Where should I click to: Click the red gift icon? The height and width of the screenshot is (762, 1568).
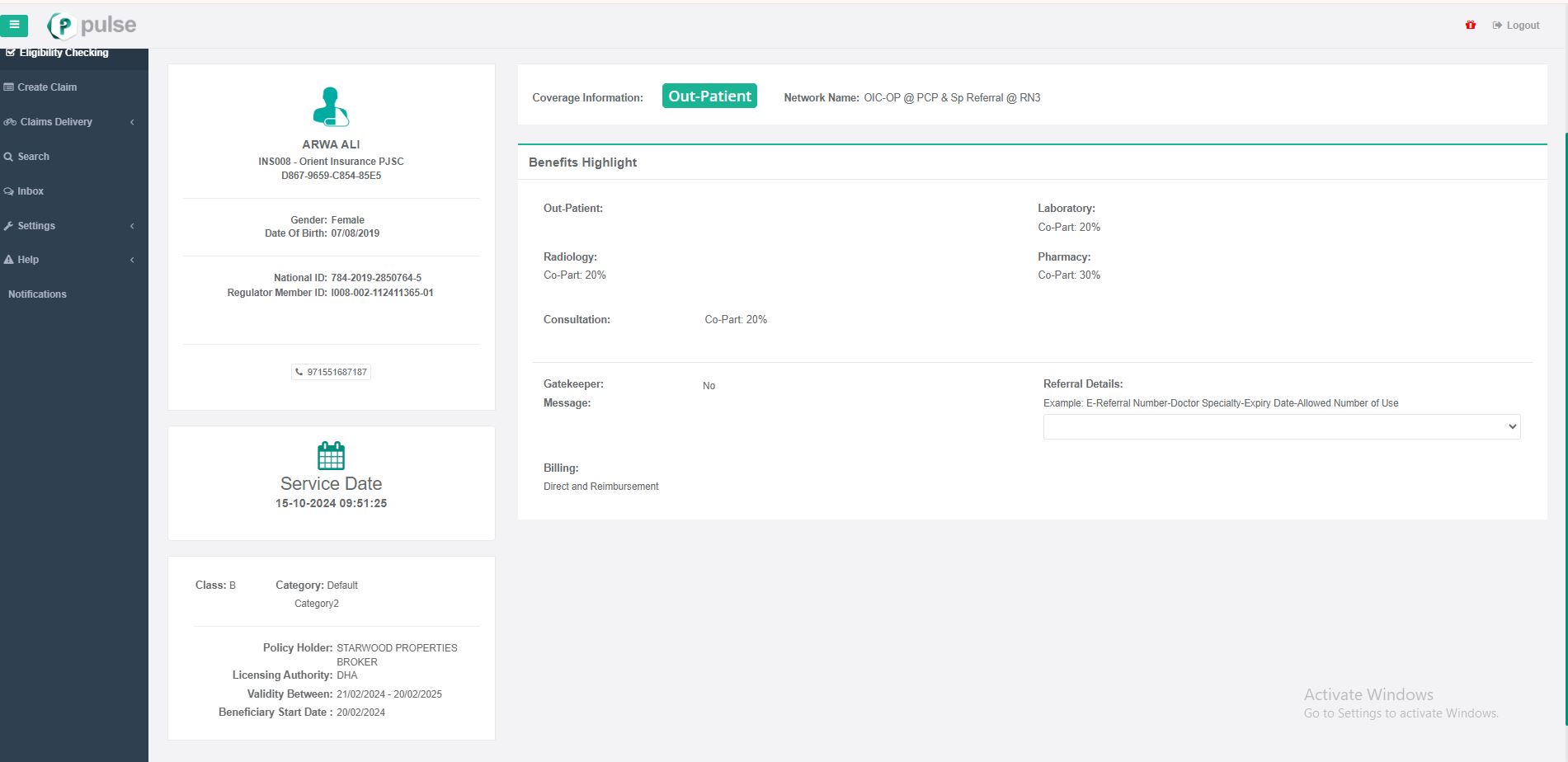click(1470, 26)
